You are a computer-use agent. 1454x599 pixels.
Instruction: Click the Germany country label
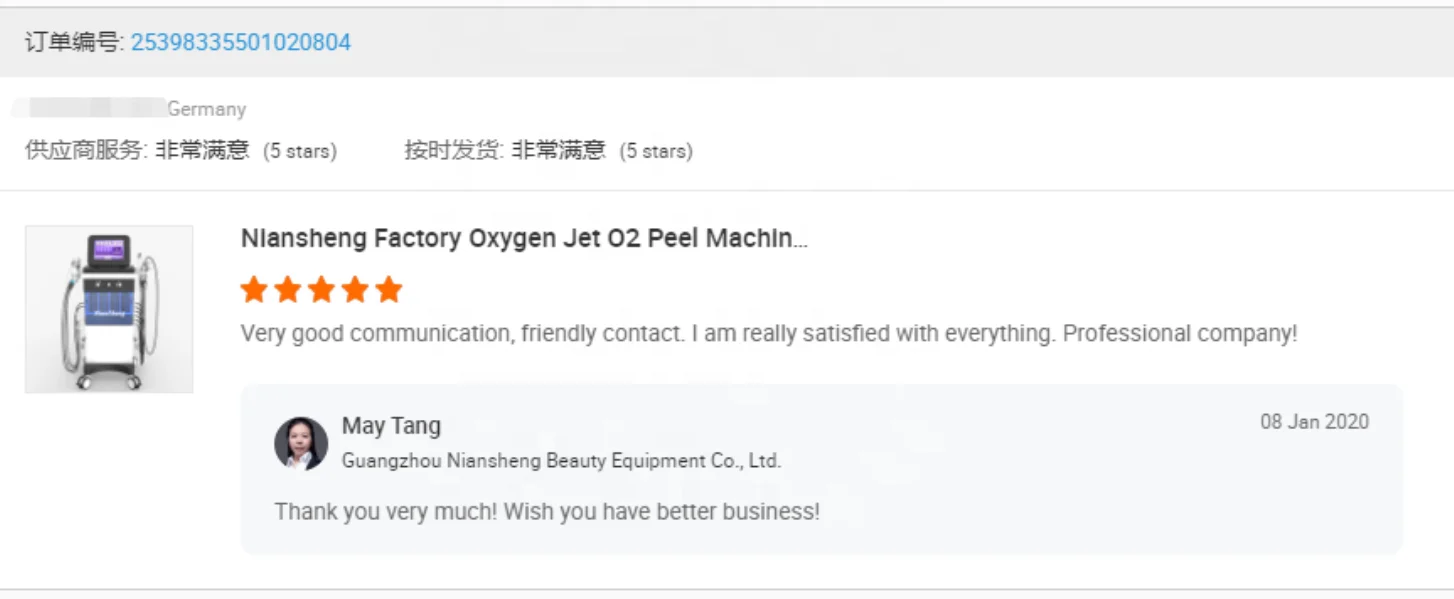pos(207,109)
